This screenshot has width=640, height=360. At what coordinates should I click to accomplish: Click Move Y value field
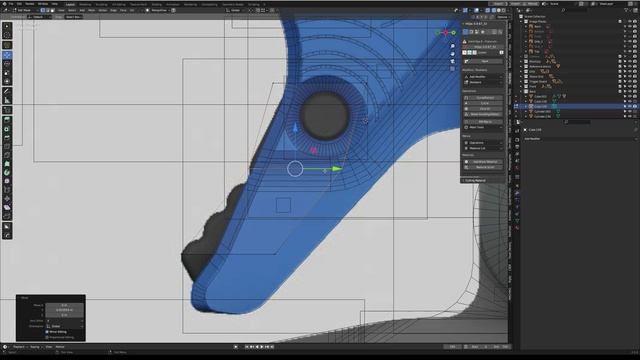pyautogui.click(x=64, y=310)
